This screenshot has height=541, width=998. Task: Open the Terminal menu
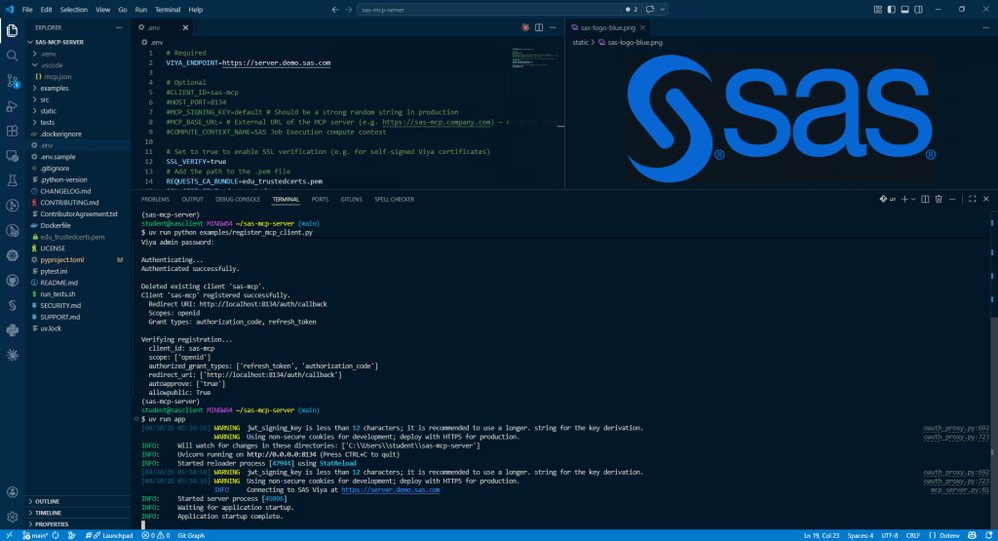[x=167, y=10]
